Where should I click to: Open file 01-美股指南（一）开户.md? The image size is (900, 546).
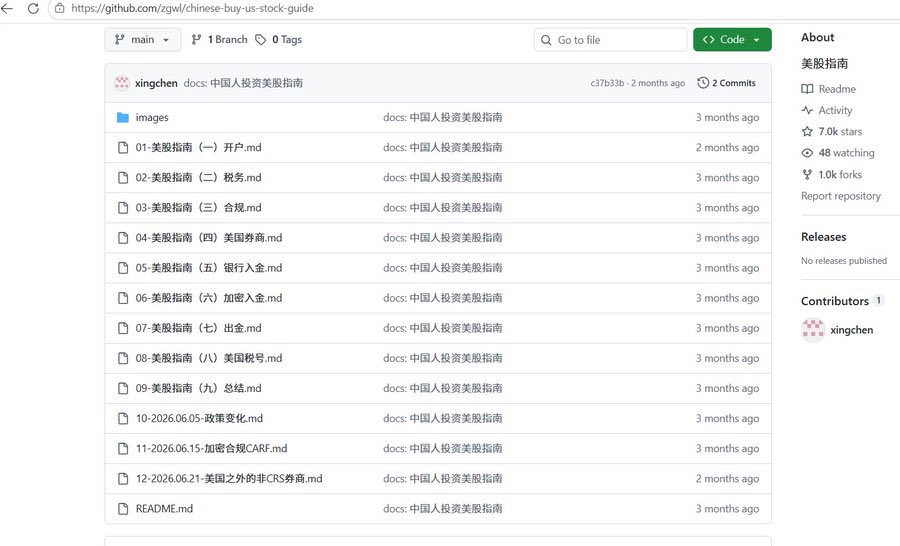click(198, 148)
